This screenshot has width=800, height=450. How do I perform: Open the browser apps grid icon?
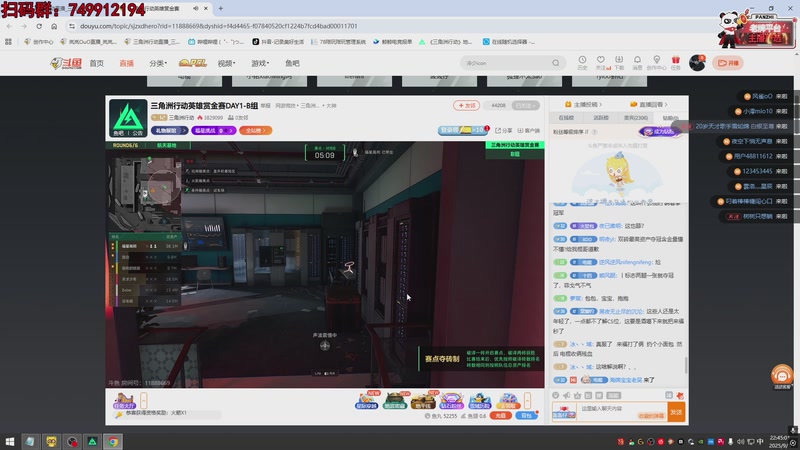8,42
